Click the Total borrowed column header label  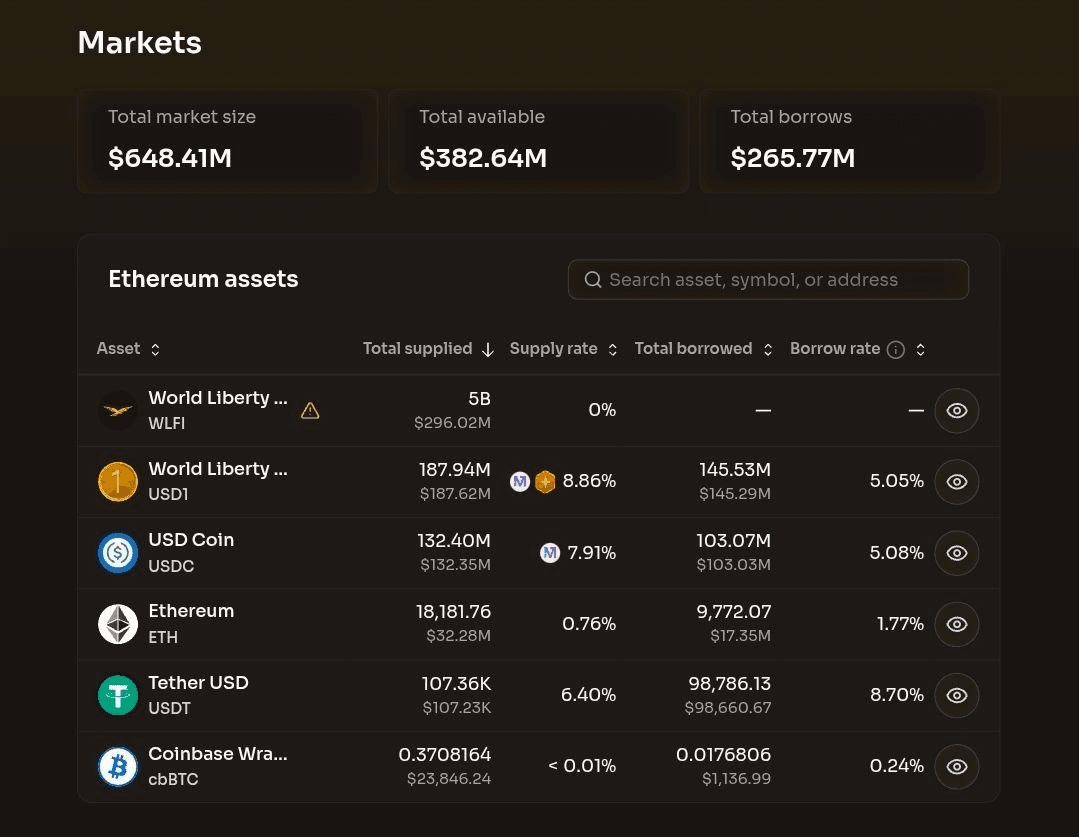tap(693, 349)
